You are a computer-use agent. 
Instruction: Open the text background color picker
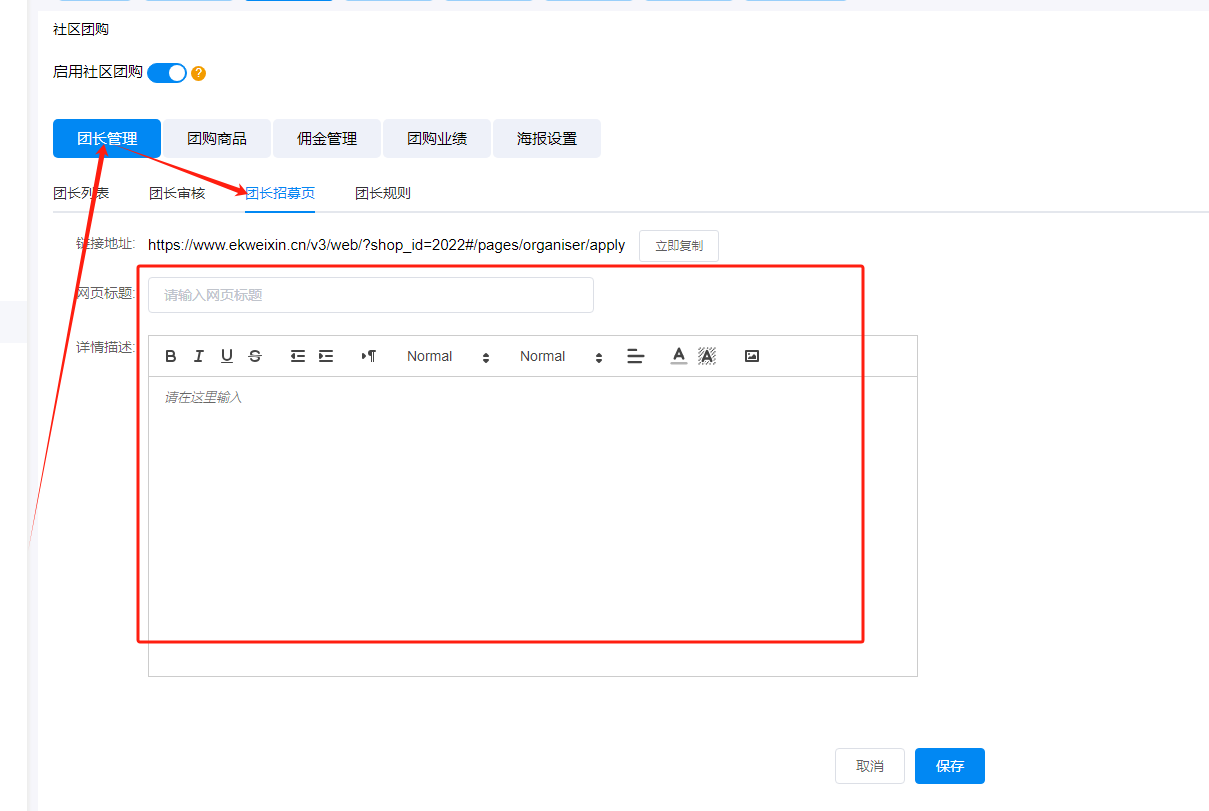coord(707,356)
